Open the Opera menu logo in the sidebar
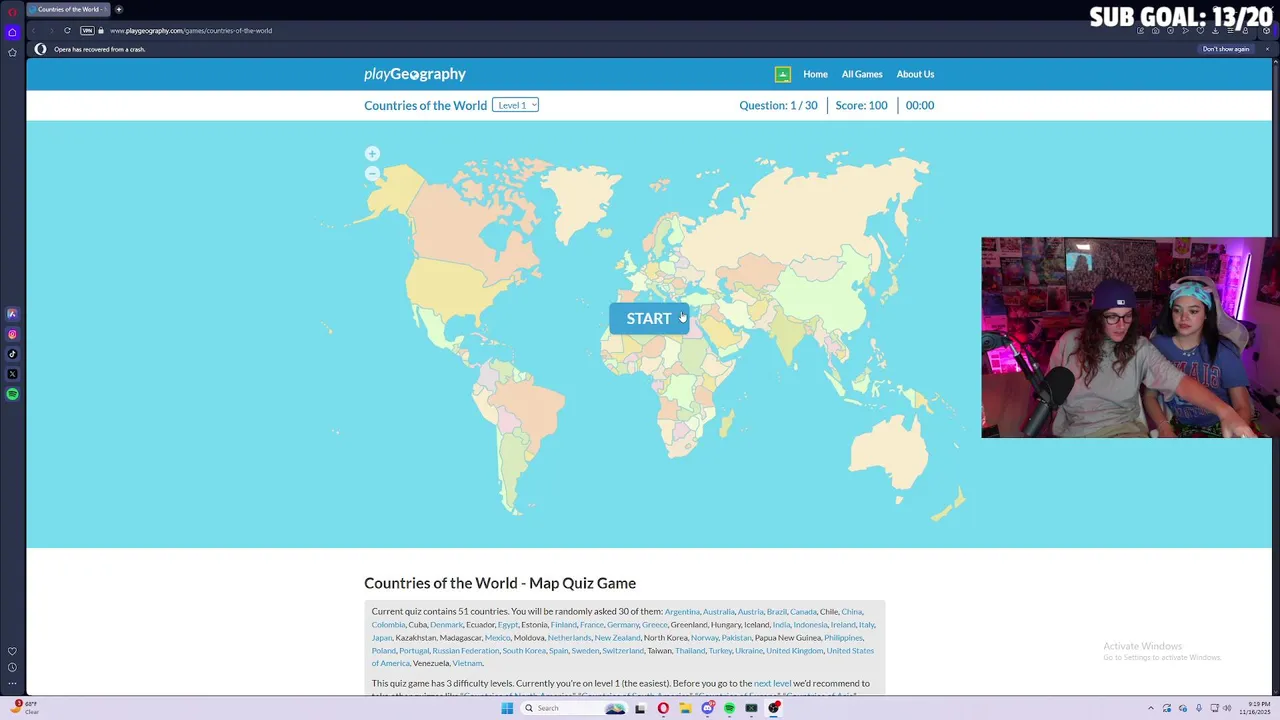1280x720 pixels. pyautogui.click(x=12, y=12)
